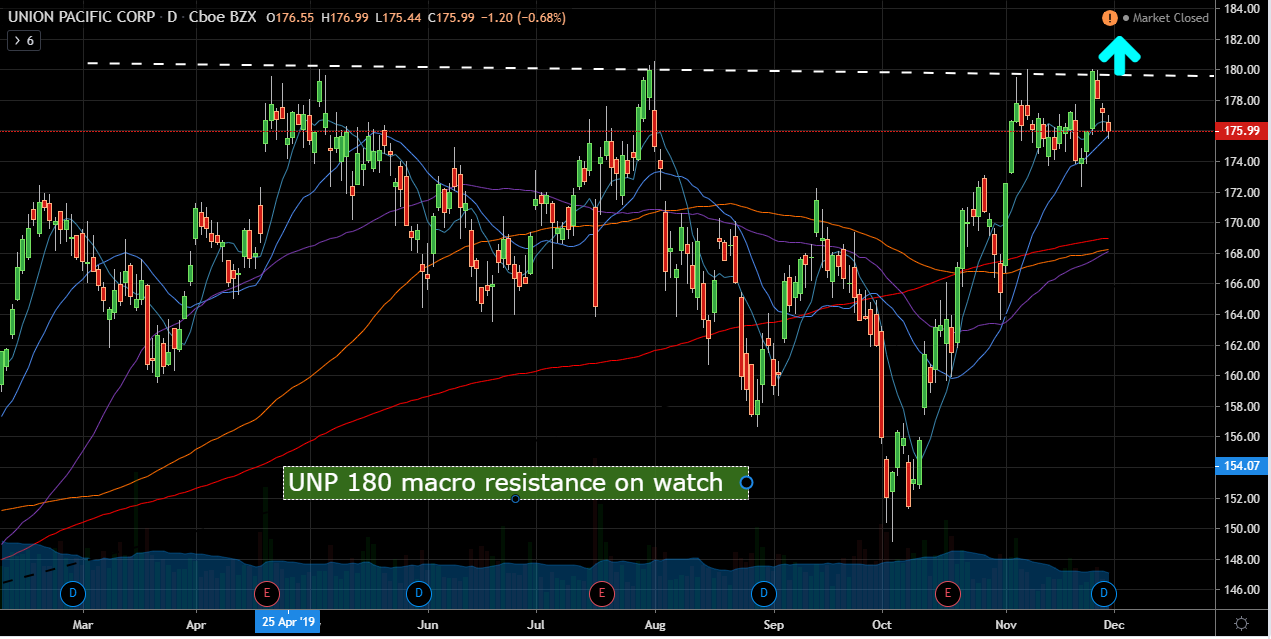This screenshot has width=1271, height=639.
Task: Open the dividend marker just before December
Action: 1104,594
